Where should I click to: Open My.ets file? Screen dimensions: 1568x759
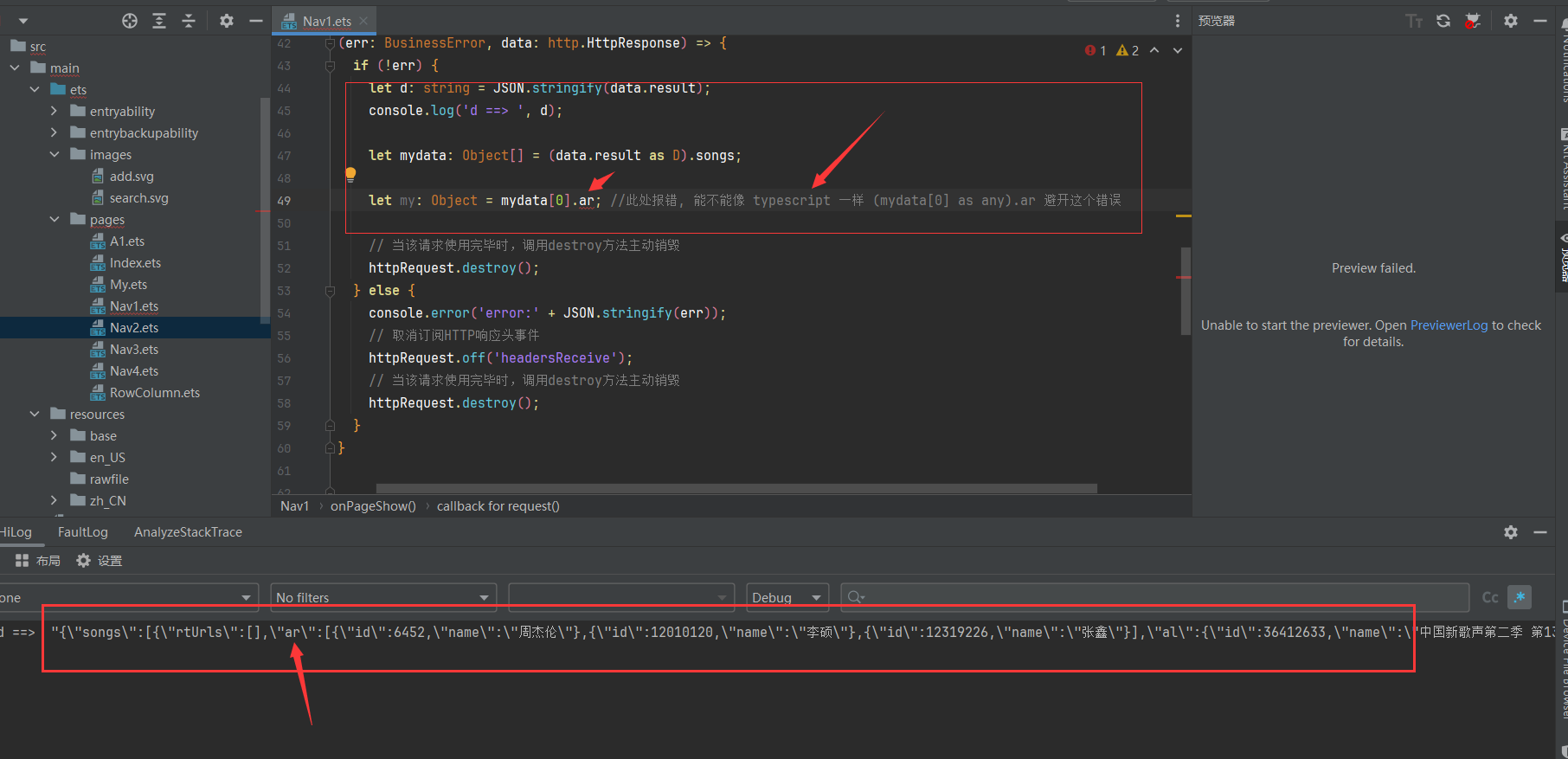(128, 284)
